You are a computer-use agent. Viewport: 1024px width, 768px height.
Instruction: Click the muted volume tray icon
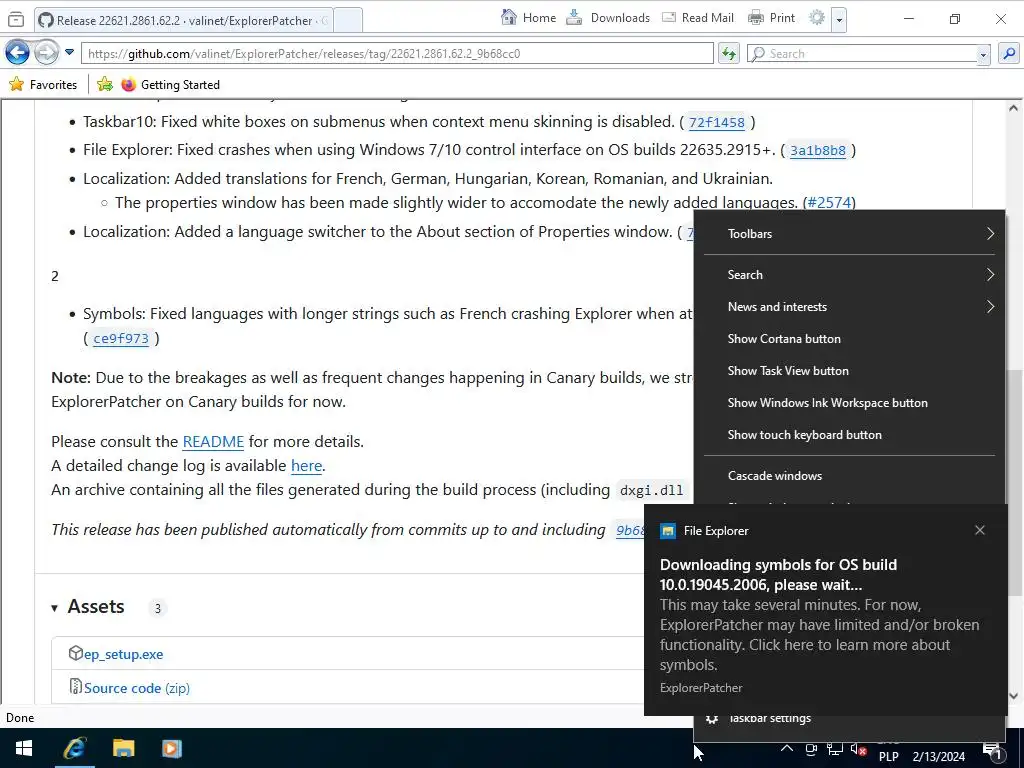[x=859, y=750]
